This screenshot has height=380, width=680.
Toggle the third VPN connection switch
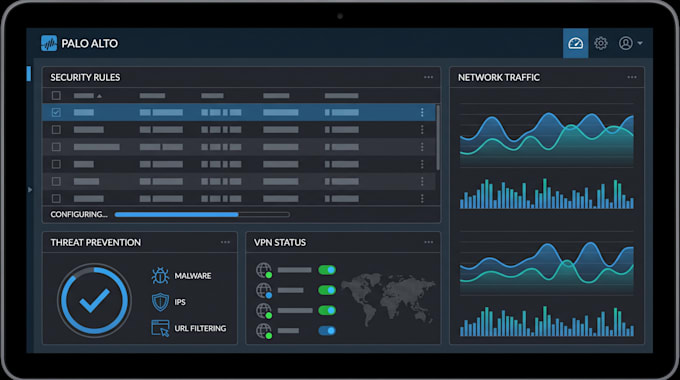point(327,311)
